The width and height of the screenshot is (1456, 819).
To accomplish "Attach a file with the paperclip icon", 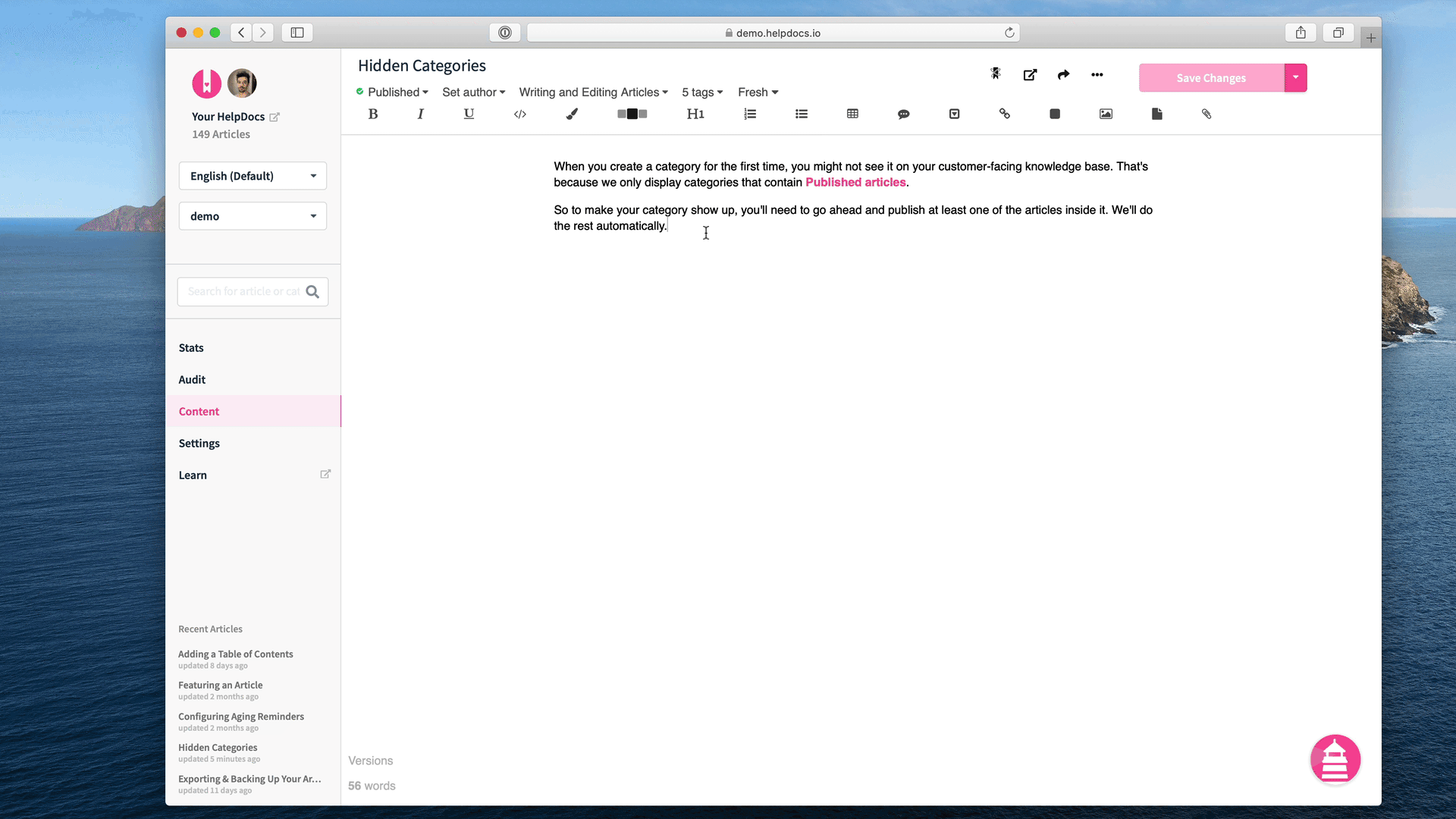I will [x=1207, y=114].
